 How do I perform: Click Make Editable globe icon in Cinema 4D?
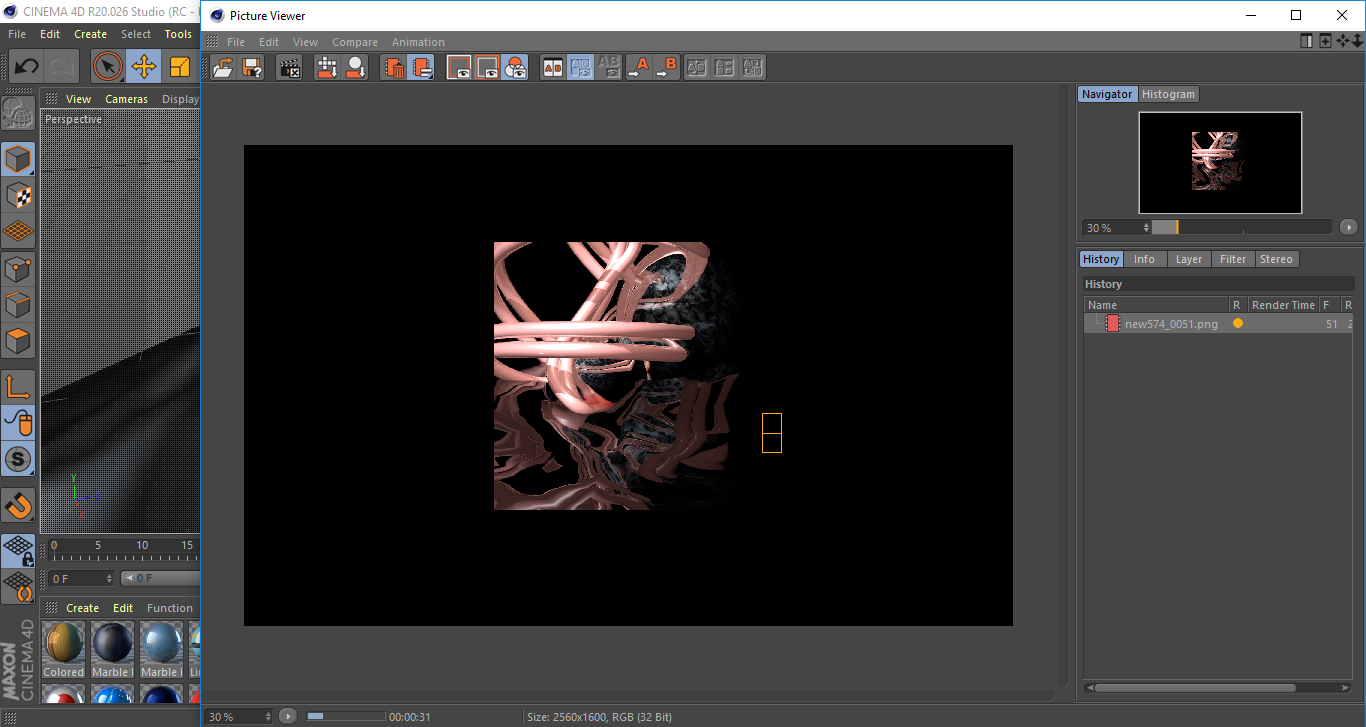point(18,114)
